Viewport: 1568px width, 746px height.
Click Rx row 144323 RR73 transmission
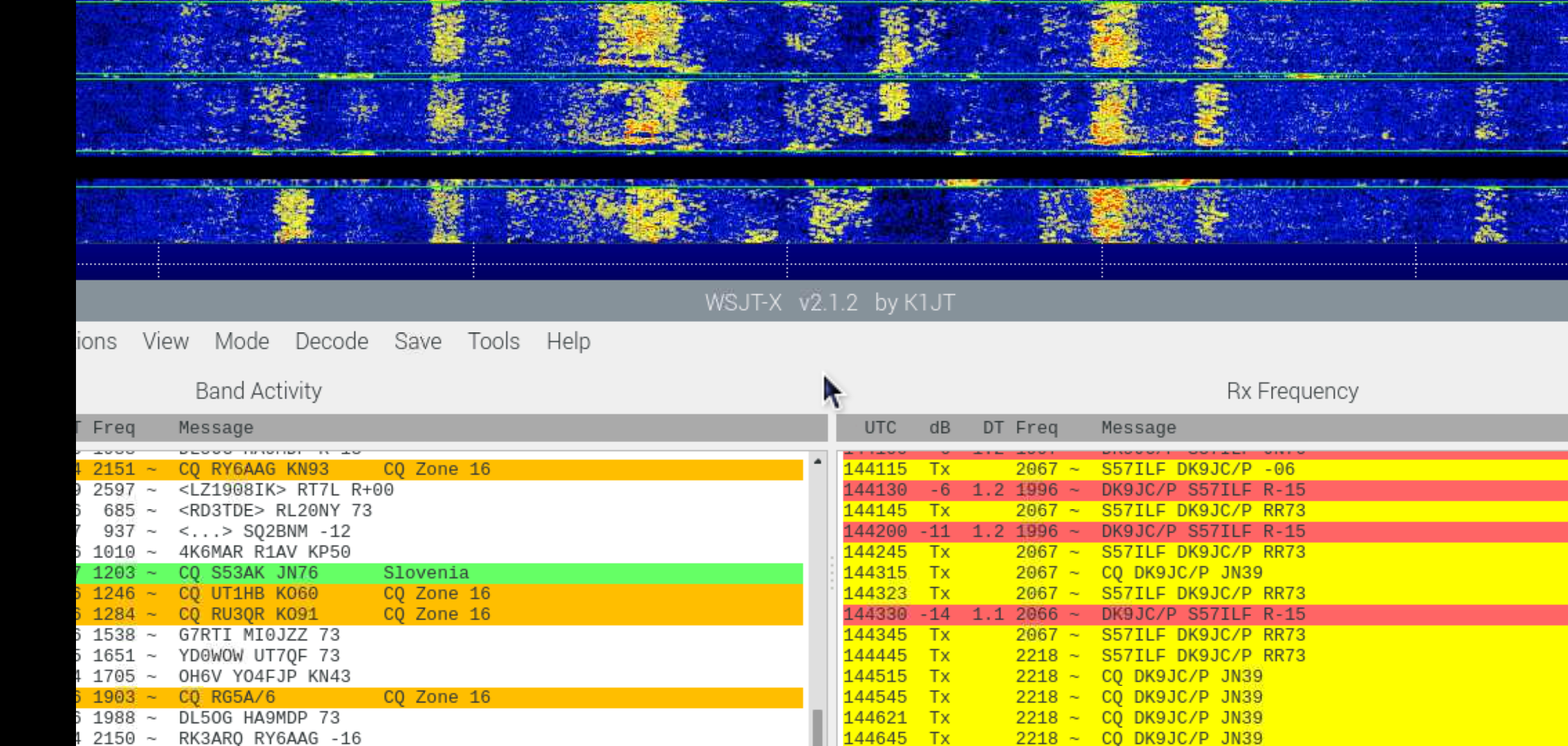click(x=1205, y=594)
